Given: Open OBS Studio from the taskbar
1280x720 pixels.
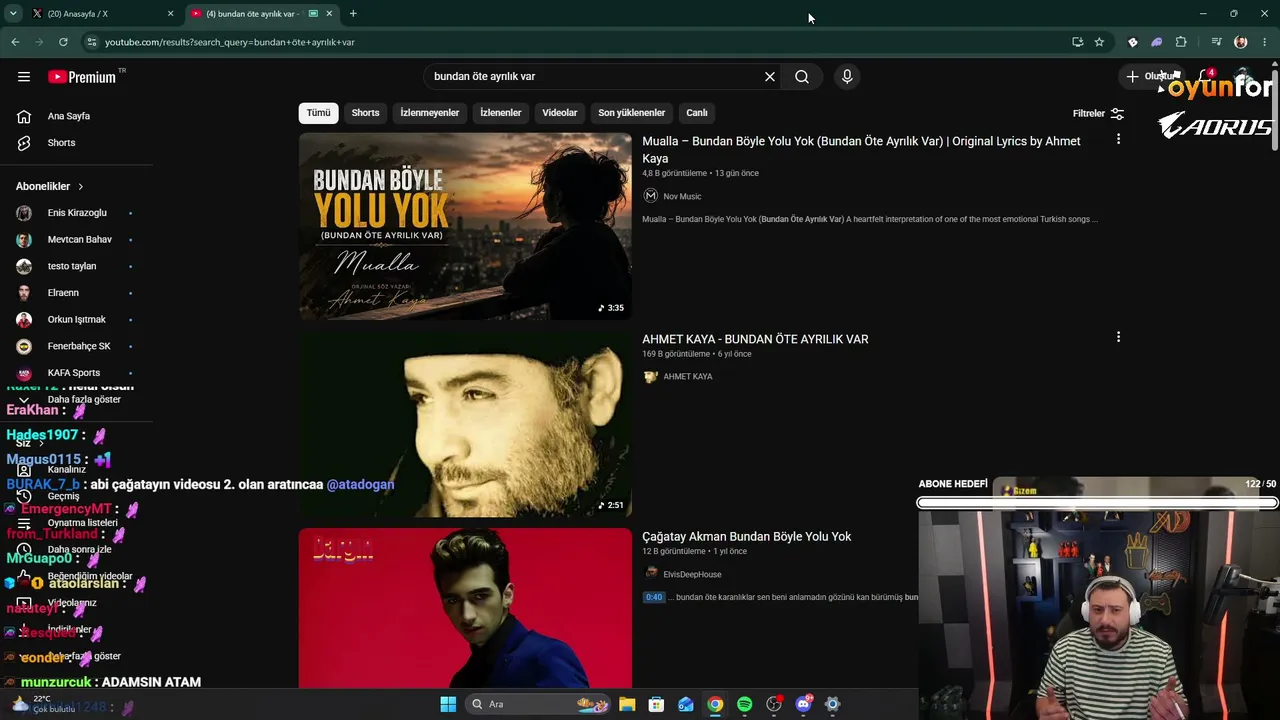Looking at the screenshot, I should (774, 704).
